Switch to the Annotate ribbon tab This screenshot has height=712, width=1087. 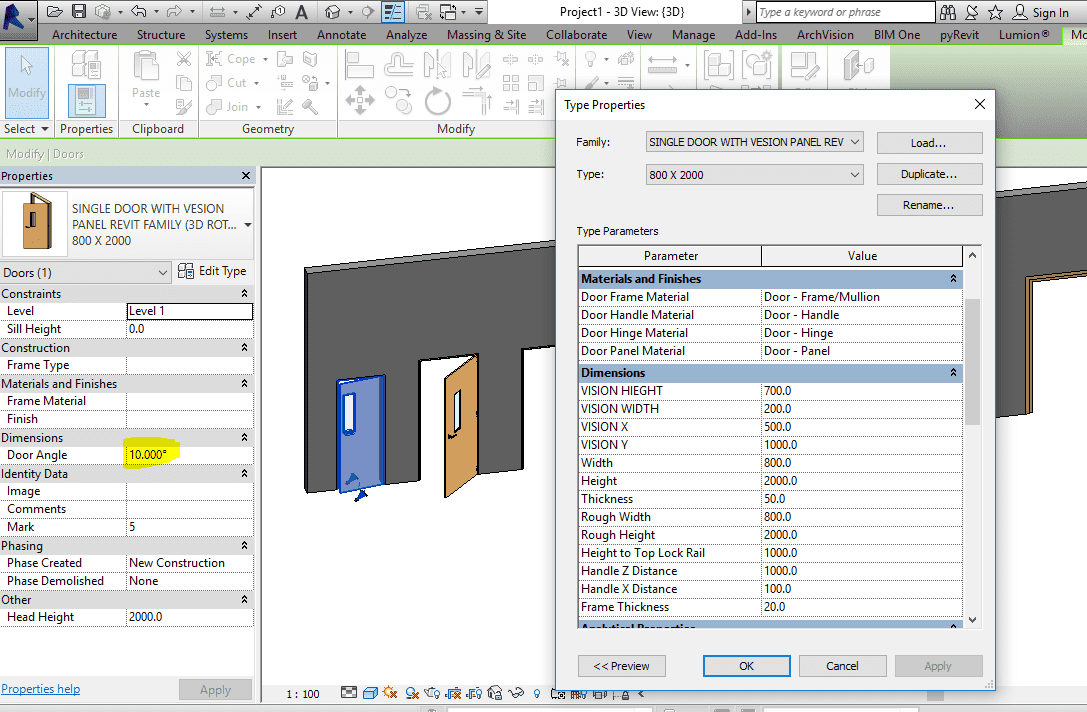click(x=341, y=35)
